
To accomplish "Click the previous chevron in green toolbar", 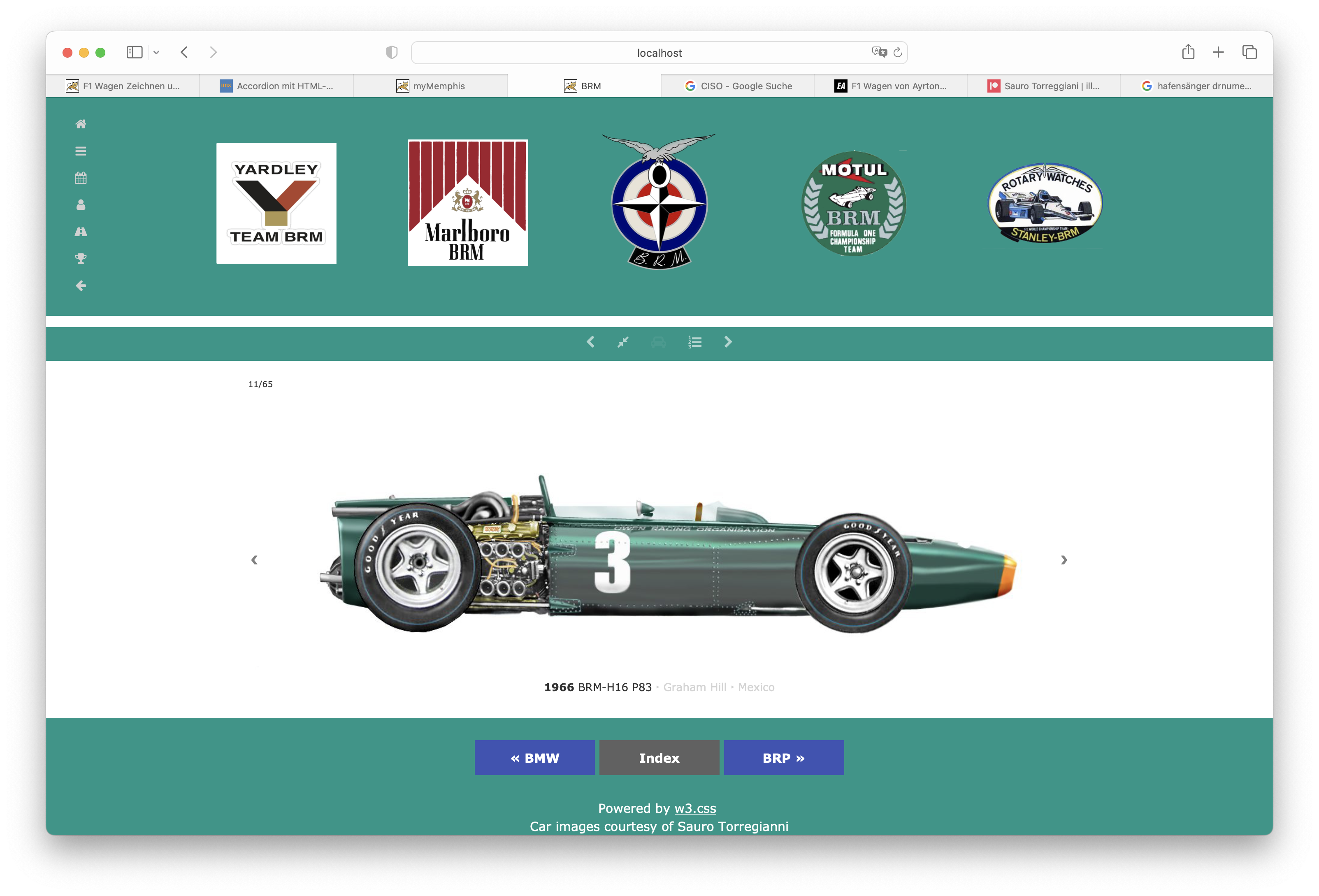I will 590,341.
